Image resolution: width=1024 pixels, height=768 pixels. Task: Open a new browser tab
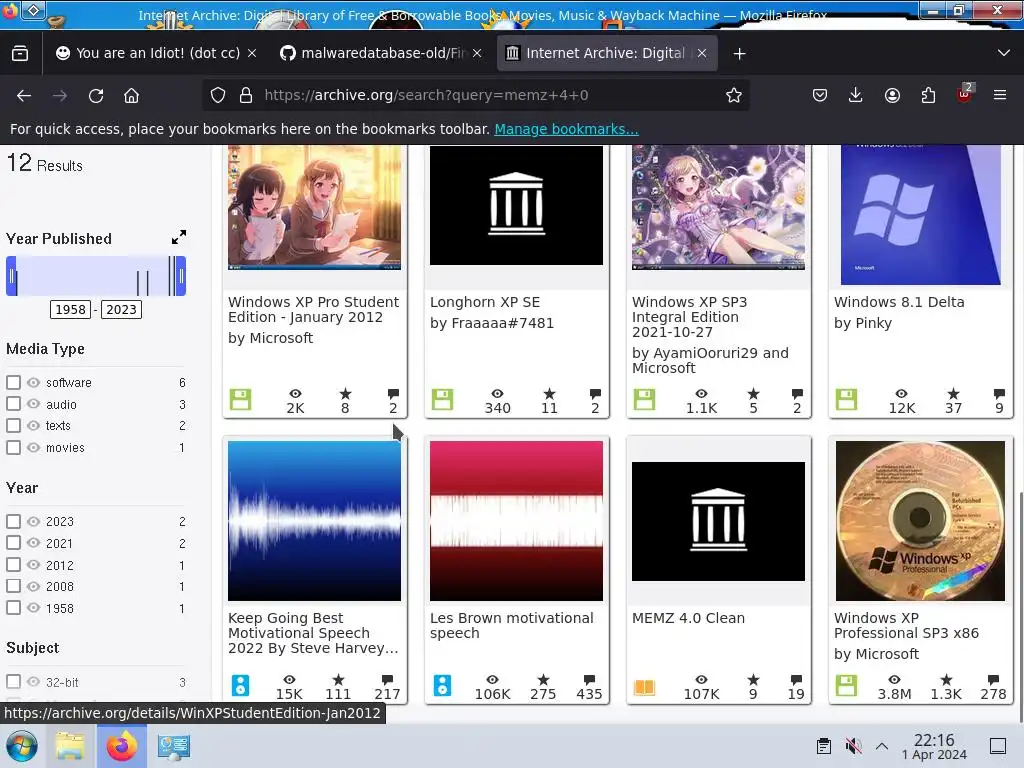(739, 54)
